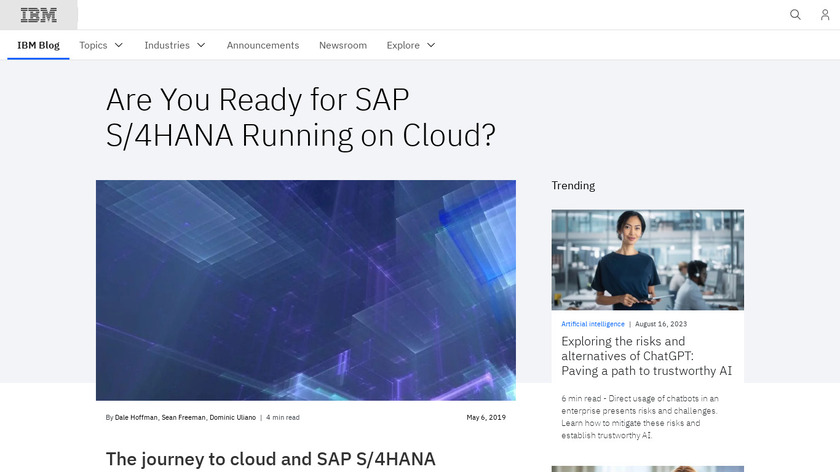The image size is (840, 472).
Task: Click author name Sean Freeman
Action: point(183,417)
